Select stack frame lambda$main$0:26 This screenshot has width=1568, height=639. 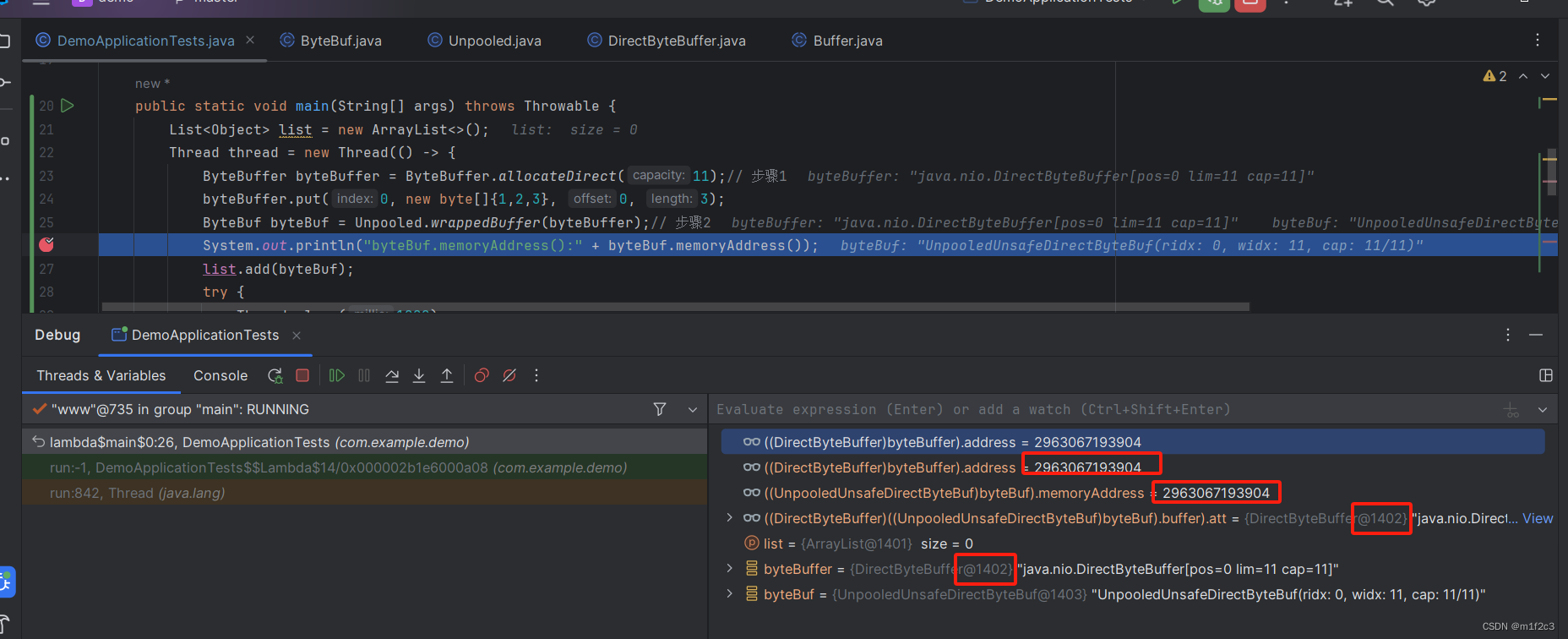click(364, 442)
